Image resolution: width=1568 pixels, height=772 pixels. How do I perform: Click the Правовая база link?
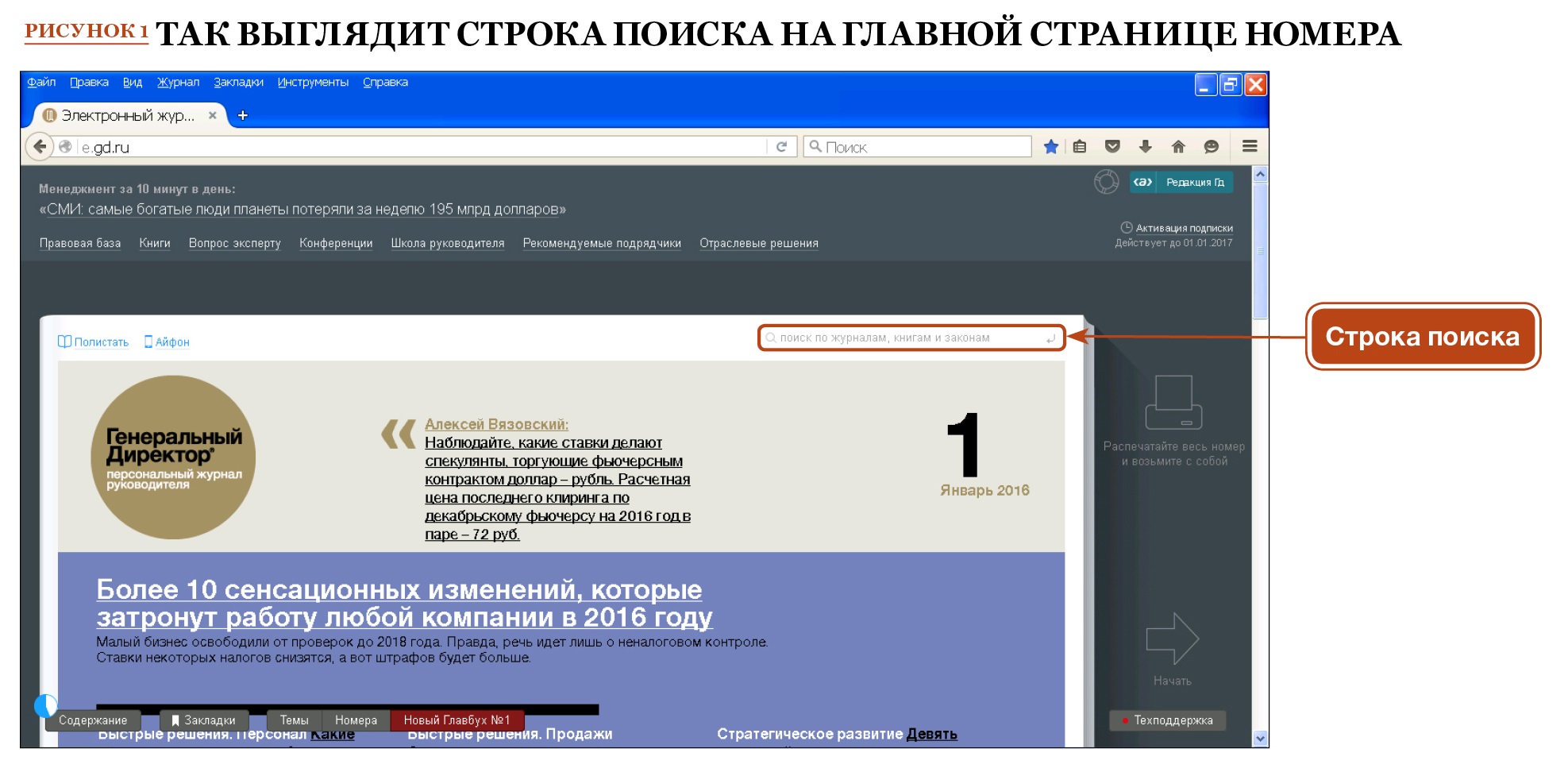click(x=80, y=244)
